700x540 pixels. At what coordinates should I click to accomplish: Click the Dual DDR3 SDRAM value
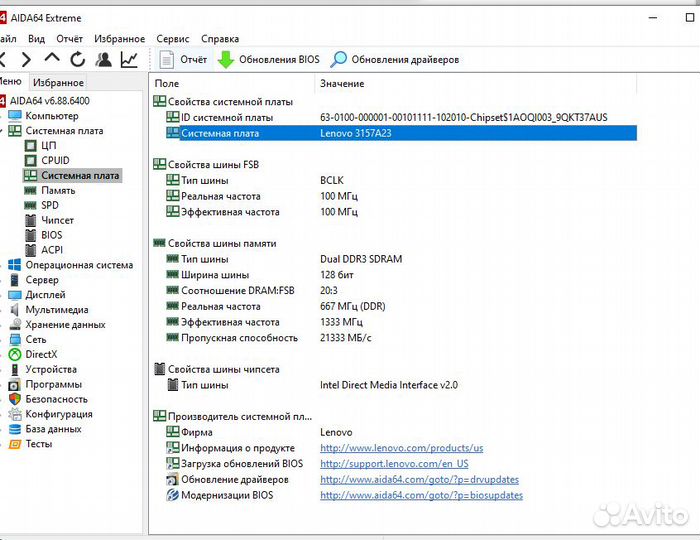tap(361, 259)
